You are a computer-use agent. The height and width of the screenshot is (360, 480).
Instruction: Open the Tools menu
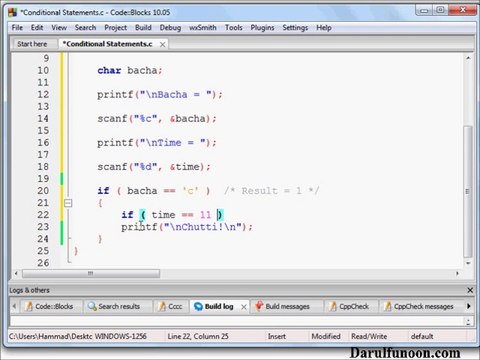point(233,28)
